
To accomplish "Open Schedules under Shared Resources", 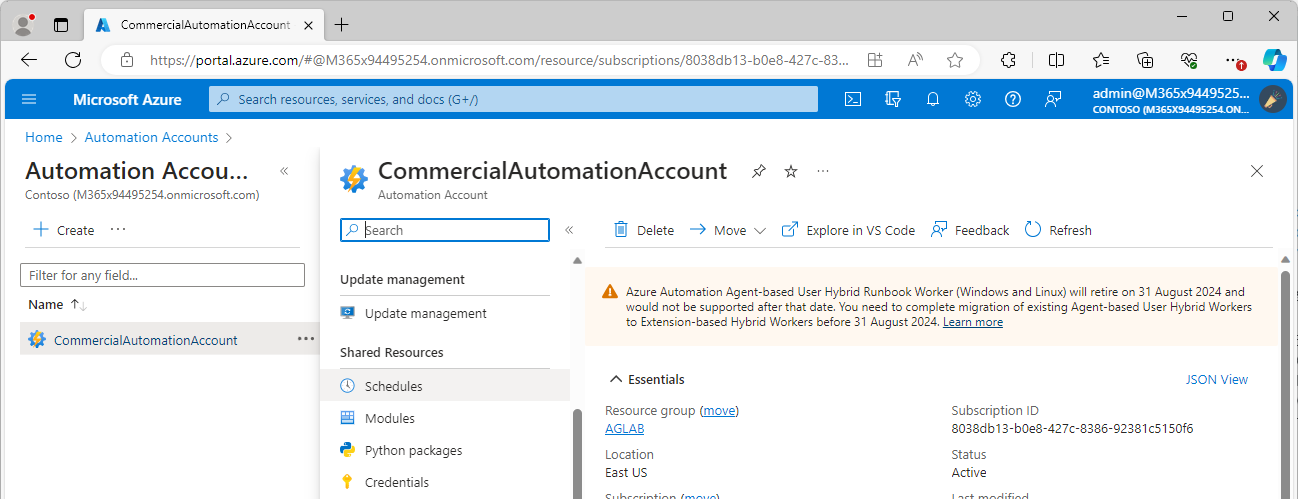I will point(445,386).
